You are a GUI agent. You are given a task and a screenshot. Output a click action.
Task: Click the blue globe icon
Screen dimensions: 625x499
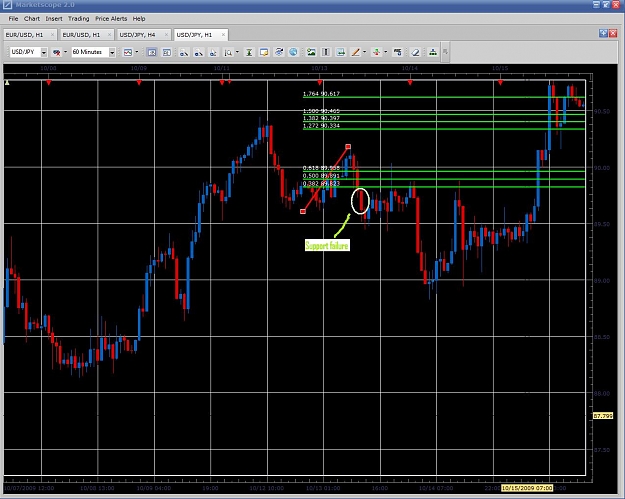[293, 52]
